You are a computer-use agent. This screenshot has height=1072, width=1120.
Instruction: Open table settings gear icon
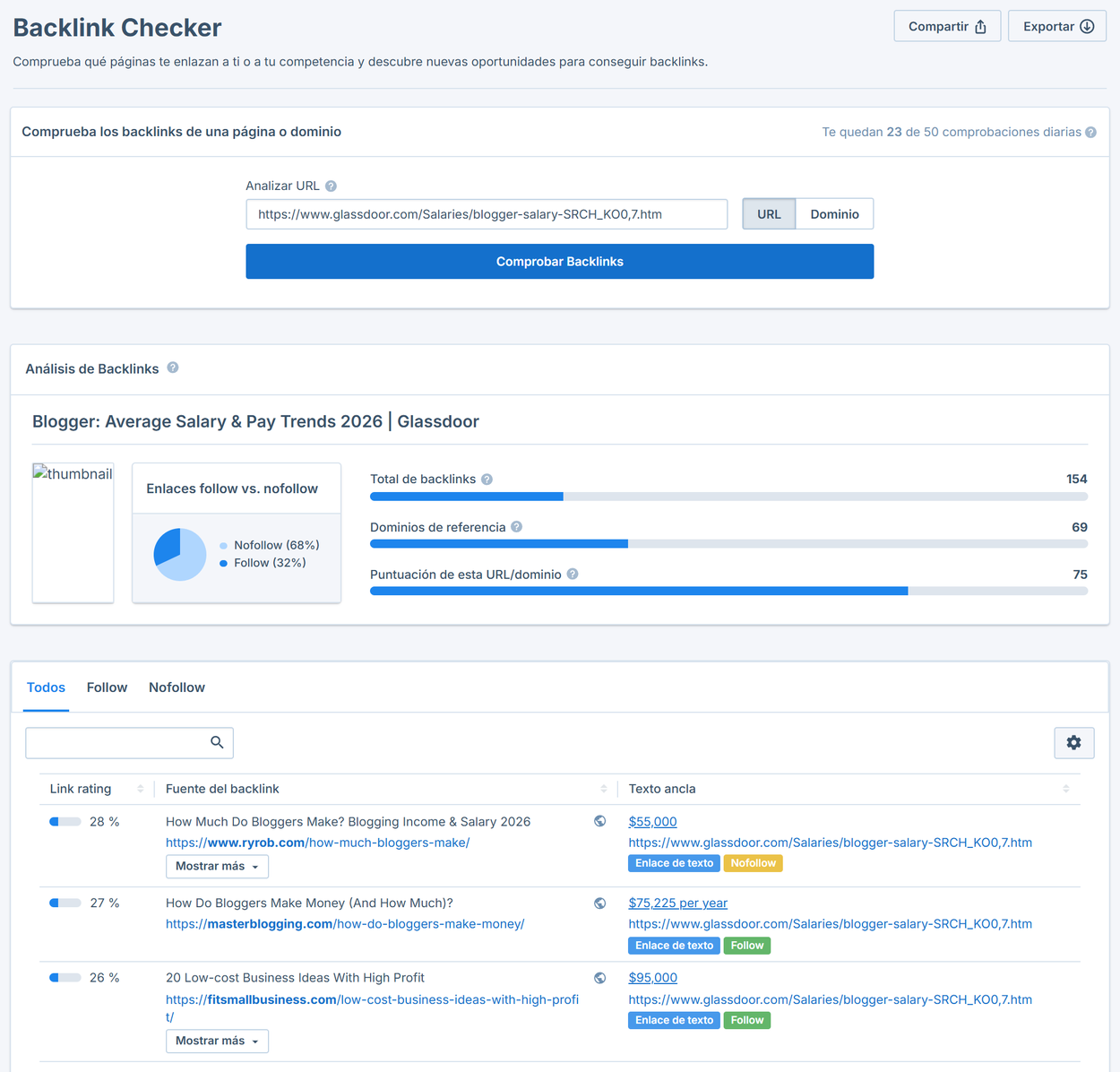[x=1073, y=742]
